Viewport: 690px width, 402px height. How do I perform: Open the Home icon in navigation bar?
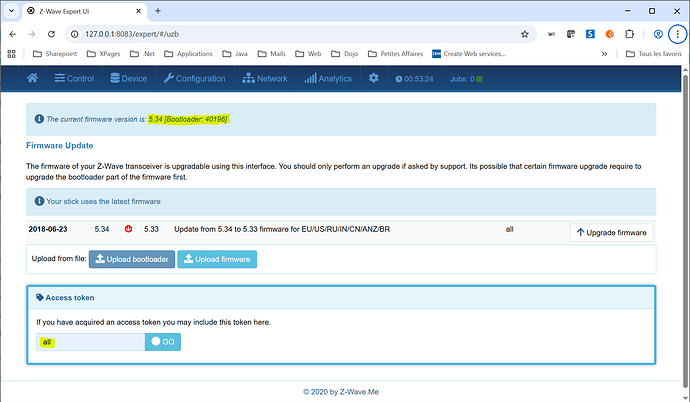coord(32,78)
